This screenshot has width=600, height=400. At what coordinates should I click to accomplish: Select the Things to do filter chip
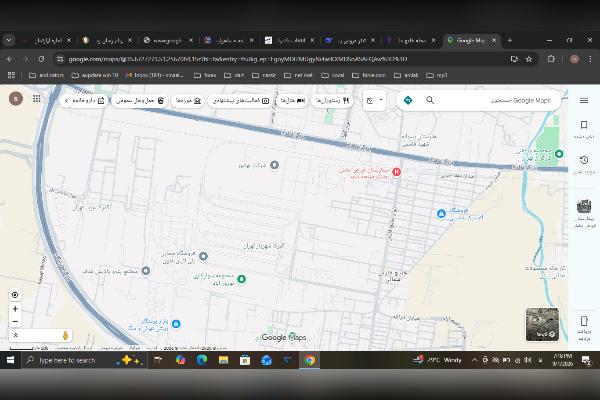(241, 100)
